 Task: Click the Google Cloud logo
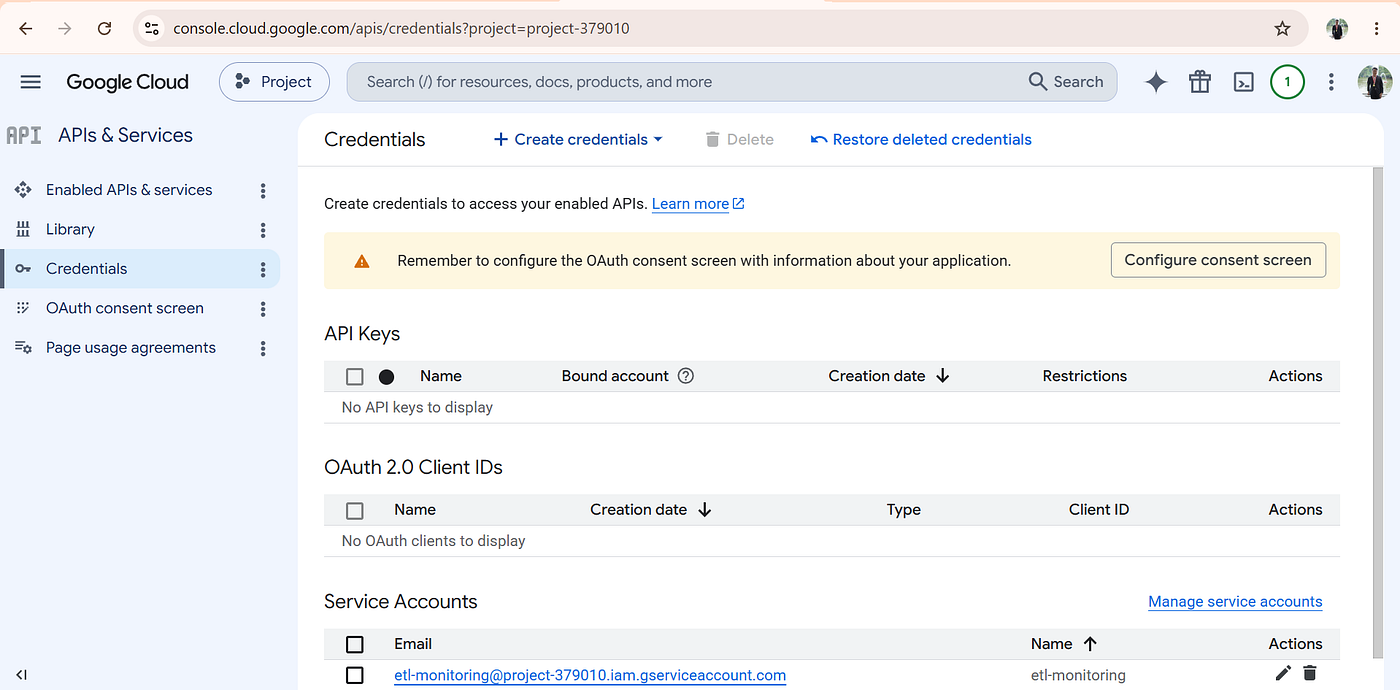point(127,82)
